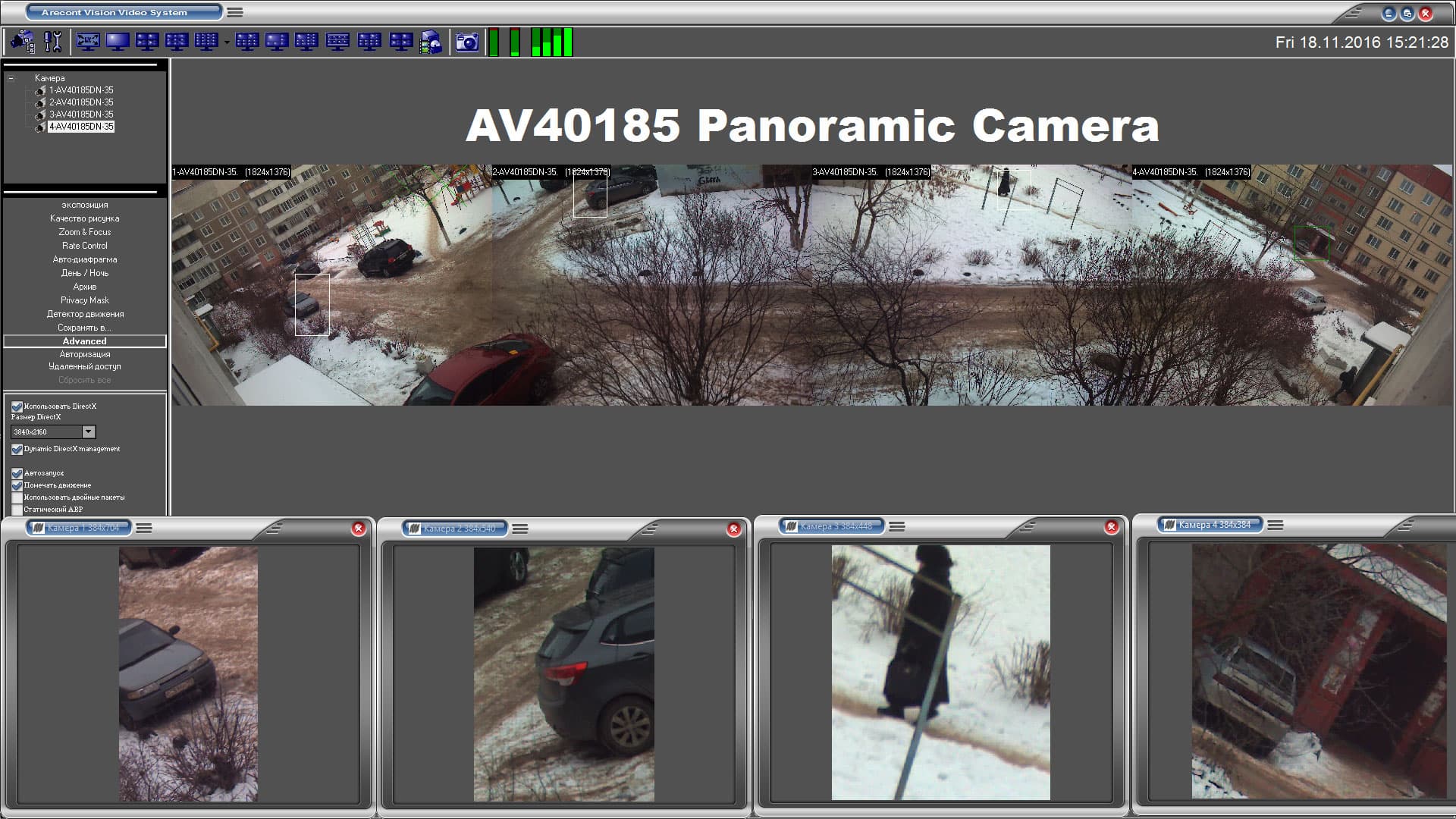Select camera 2-AV40185DN-35 in the tree
The width and height of the screenshot is (1456, 819).
(81, 102)
